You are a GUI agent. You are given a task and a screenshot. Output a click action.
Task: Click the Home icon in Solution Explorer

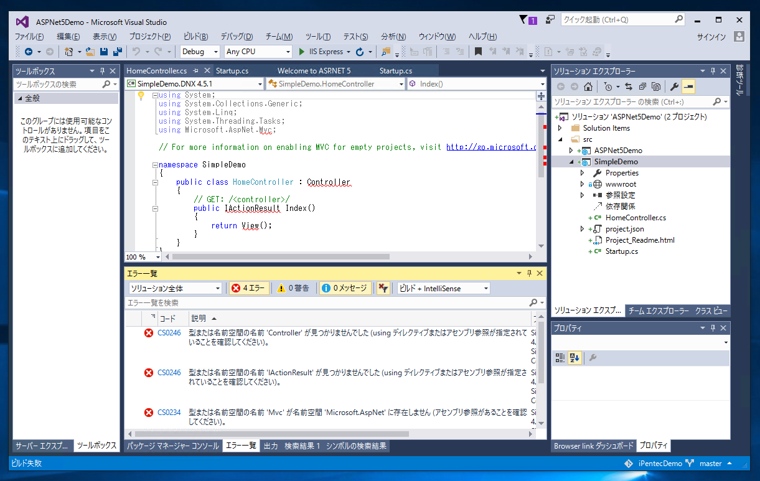point(588,87)
